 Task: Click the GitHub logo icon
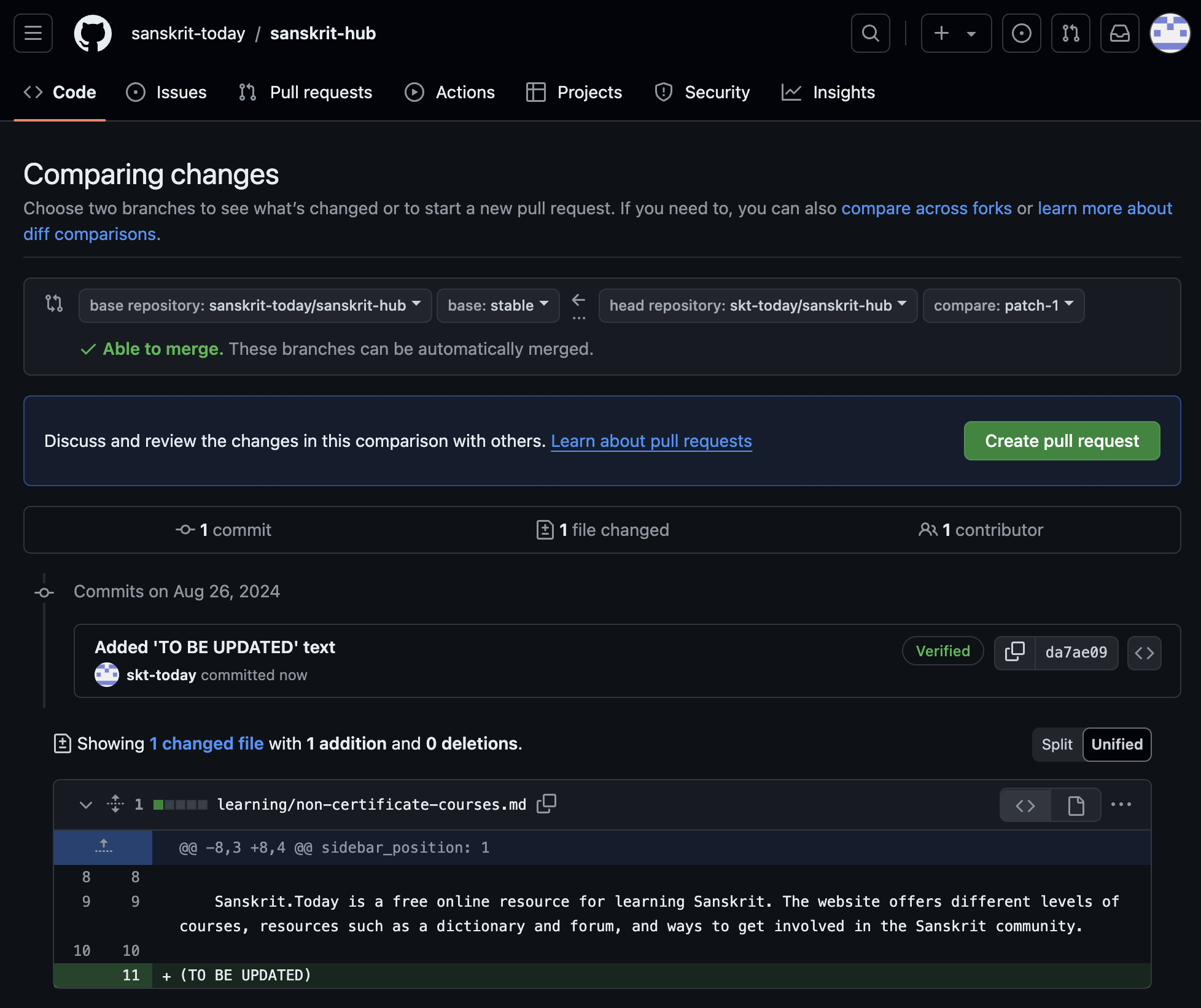coord(93,33)
